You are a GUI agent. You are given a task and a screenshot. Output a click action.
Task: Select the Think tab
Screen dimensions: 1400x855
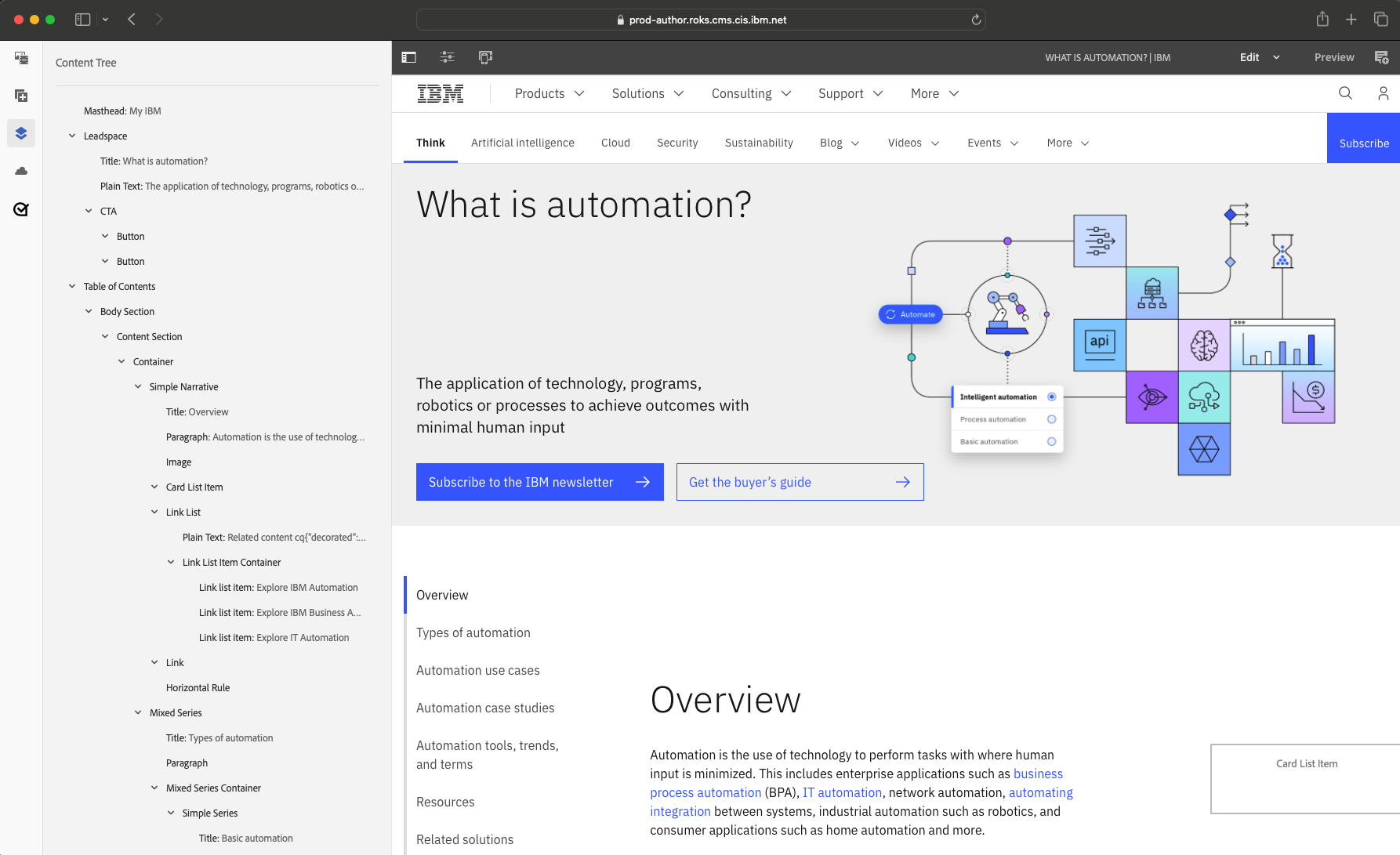point(430,143)
